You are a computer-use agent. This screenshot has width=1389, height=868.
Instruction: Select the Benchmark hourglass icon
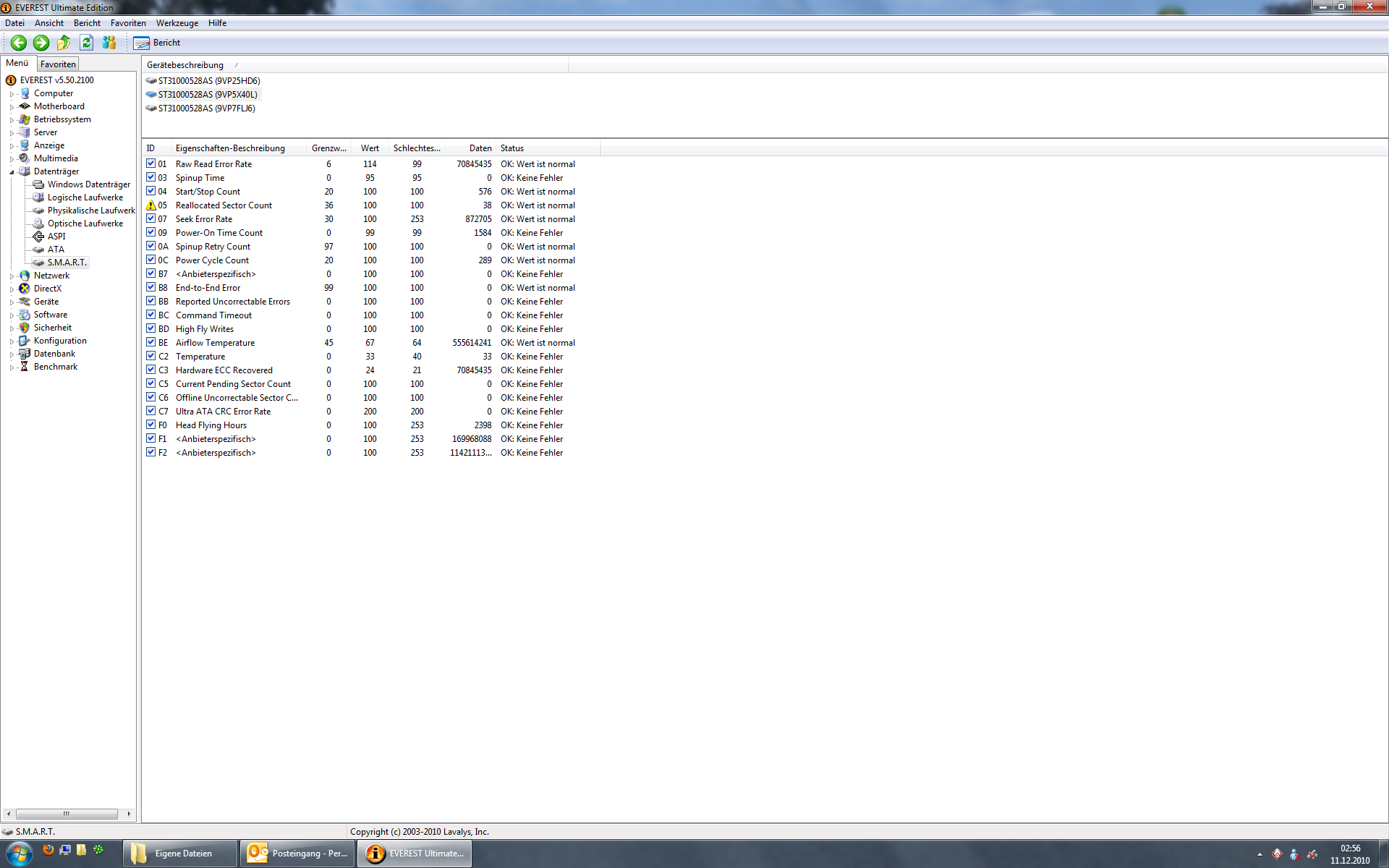24,367
